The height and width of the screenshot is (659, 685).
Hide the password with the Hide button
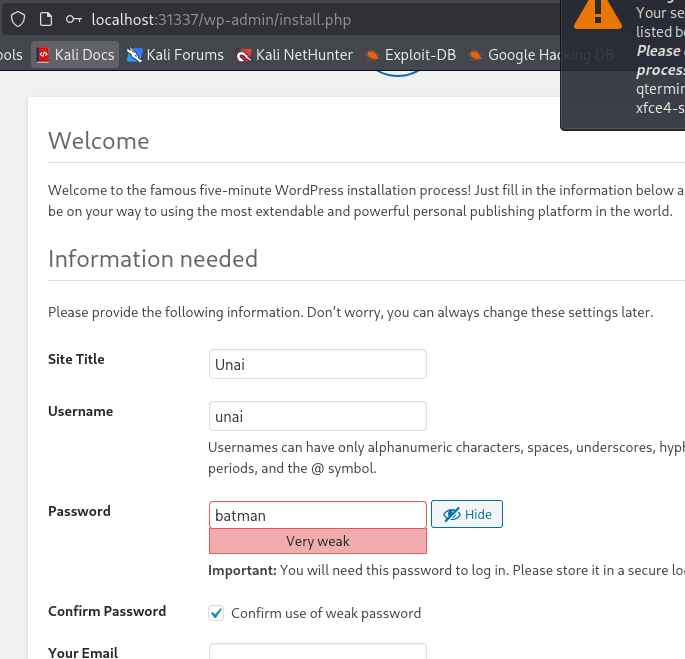pyautogui.click(x=467, y=514)
